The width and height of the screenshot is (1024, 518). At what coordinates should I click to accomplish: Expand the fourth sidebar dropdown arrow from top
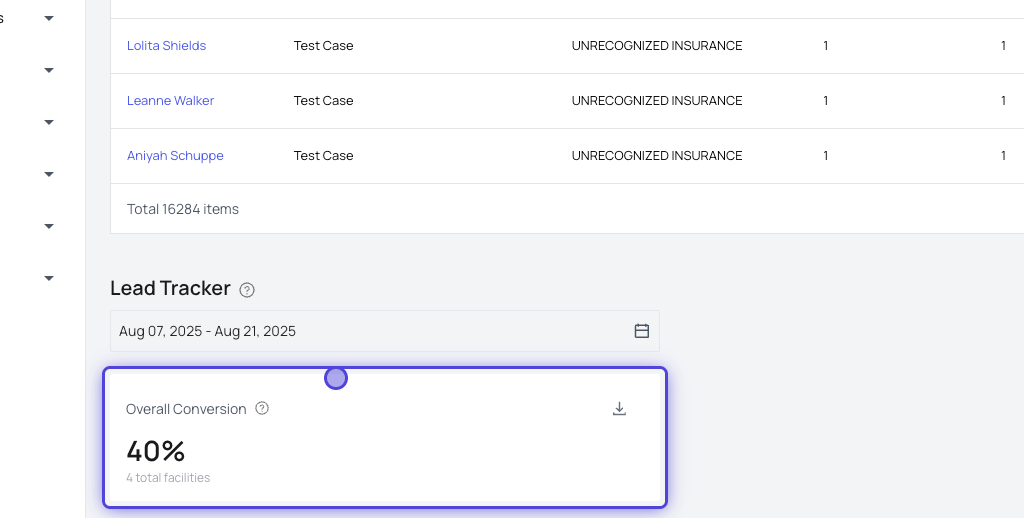point(49,174)
